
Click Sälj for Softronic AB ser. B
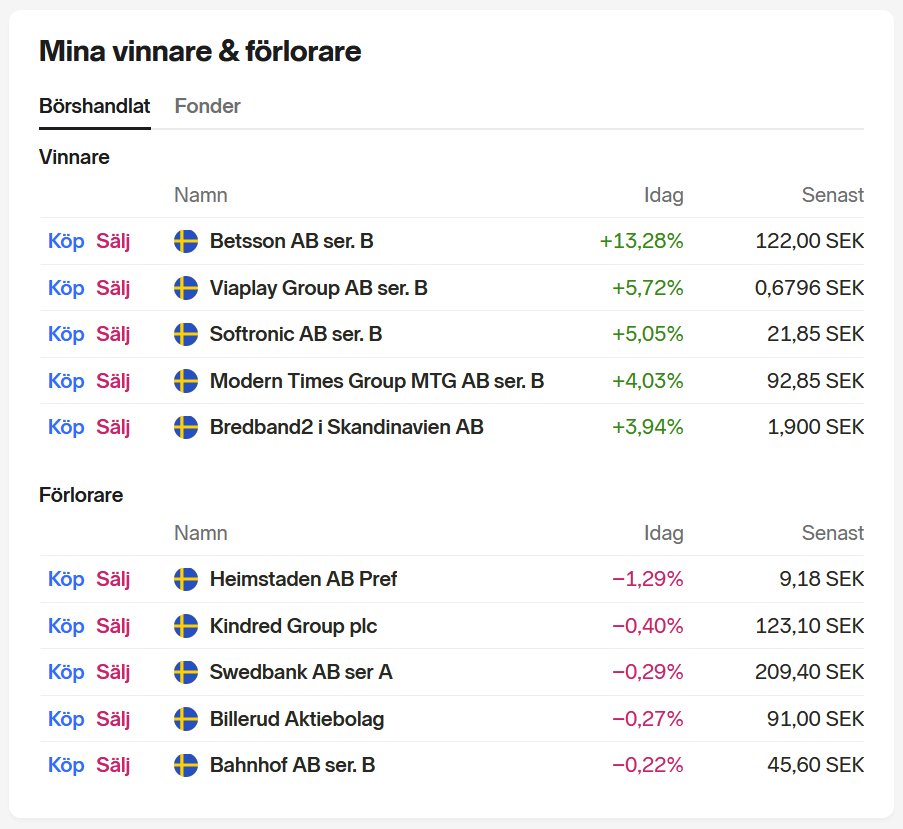(x=113, y=334)
